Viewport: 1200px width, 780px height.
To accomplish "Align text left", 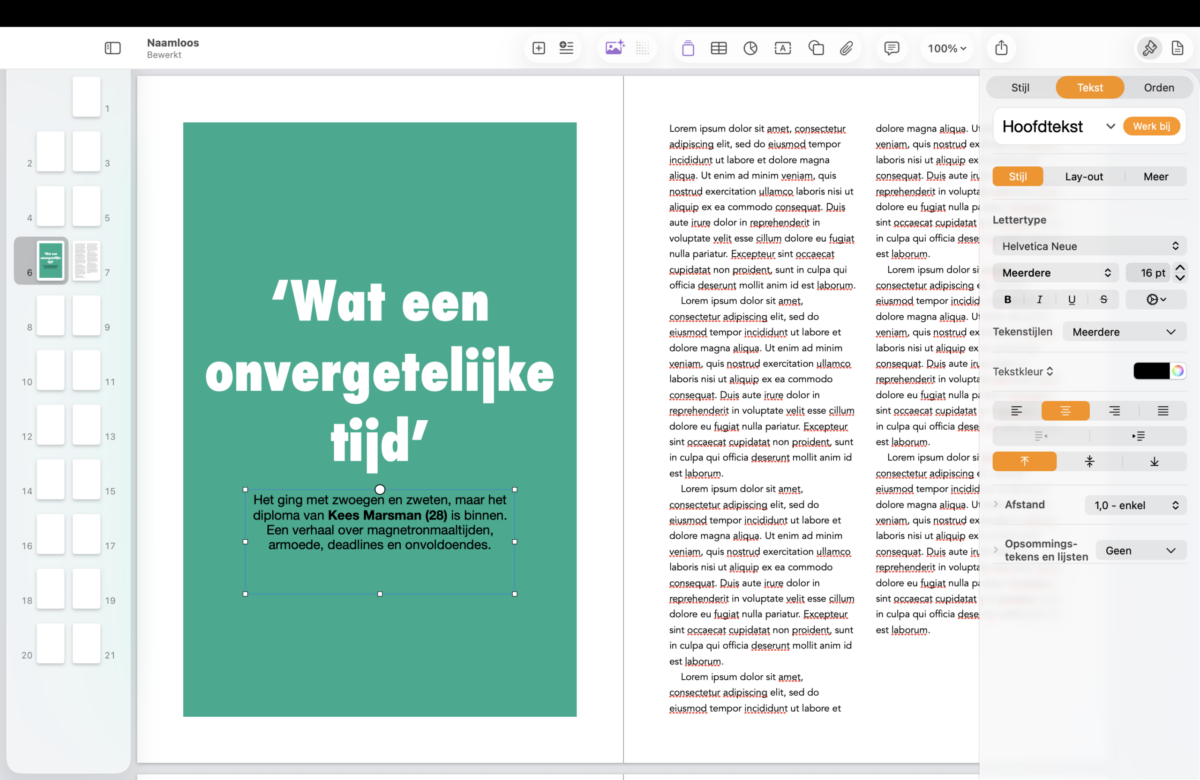I will pos(1017,410).
